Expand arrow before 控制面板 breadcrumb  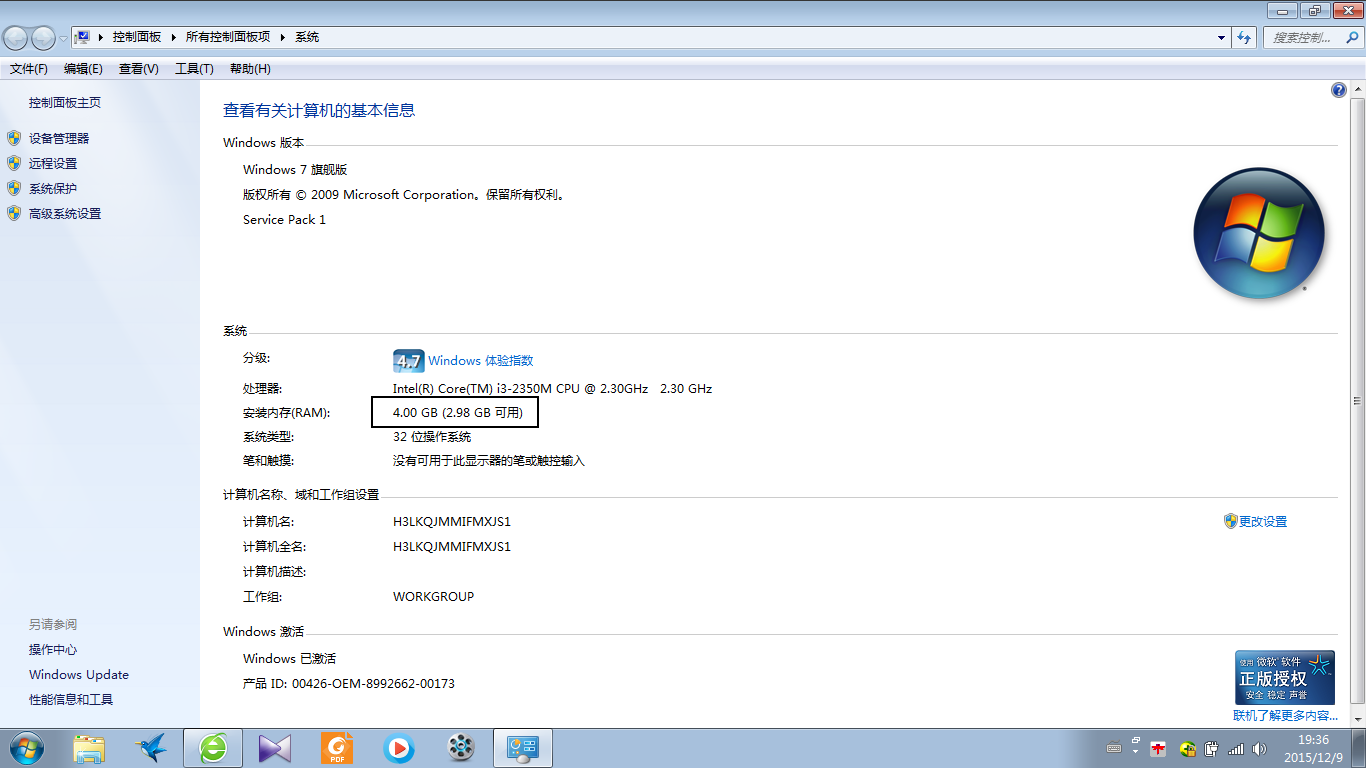coord(102,36)
